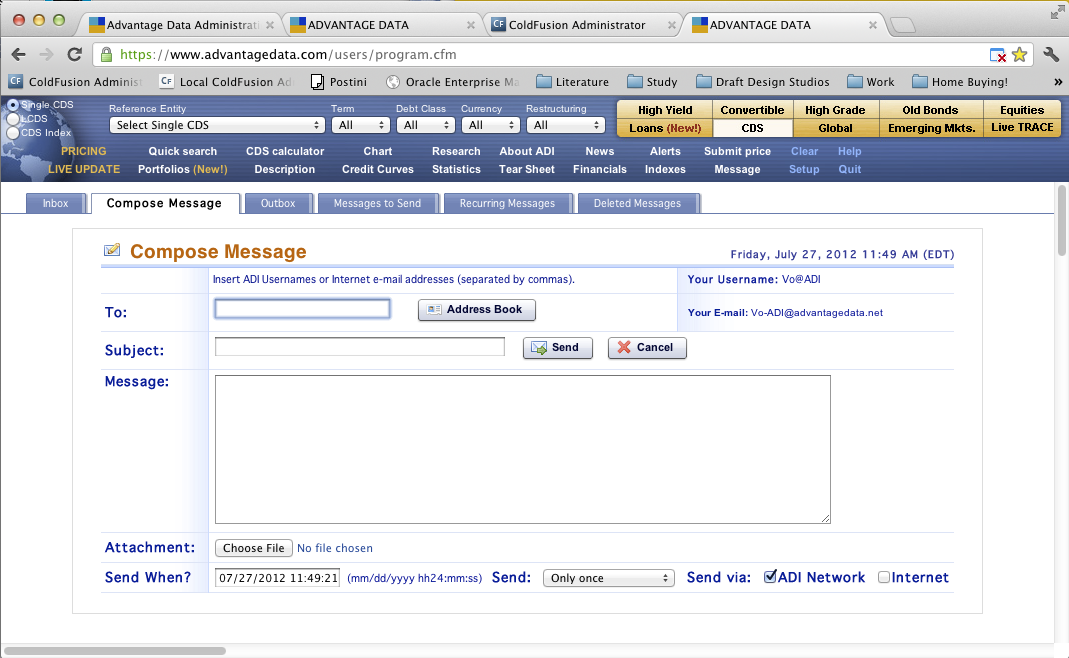Screen dimensions: 1069x658
Task: Reload the page with the refresh icon
Action: [x=74, y=55]
